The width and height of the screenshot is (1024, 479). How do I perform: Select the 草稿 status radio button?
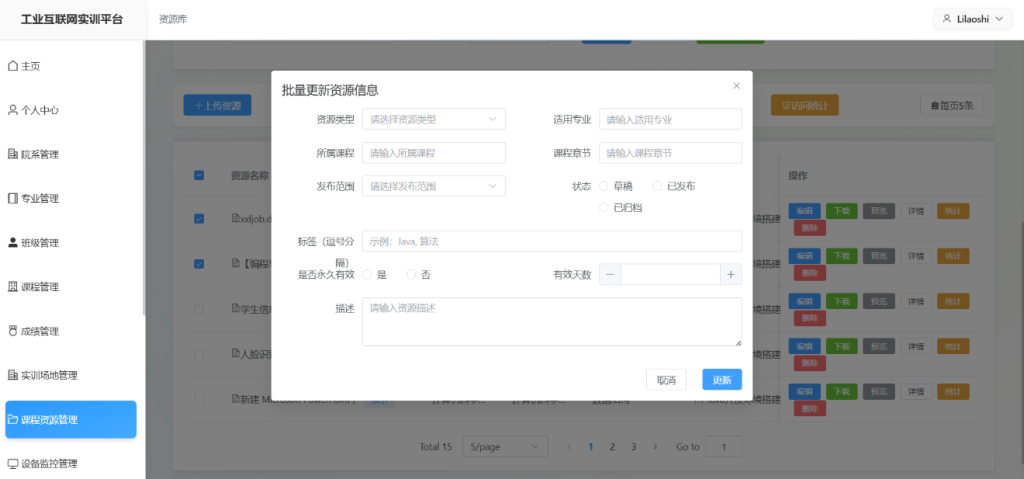coord(604,186)
